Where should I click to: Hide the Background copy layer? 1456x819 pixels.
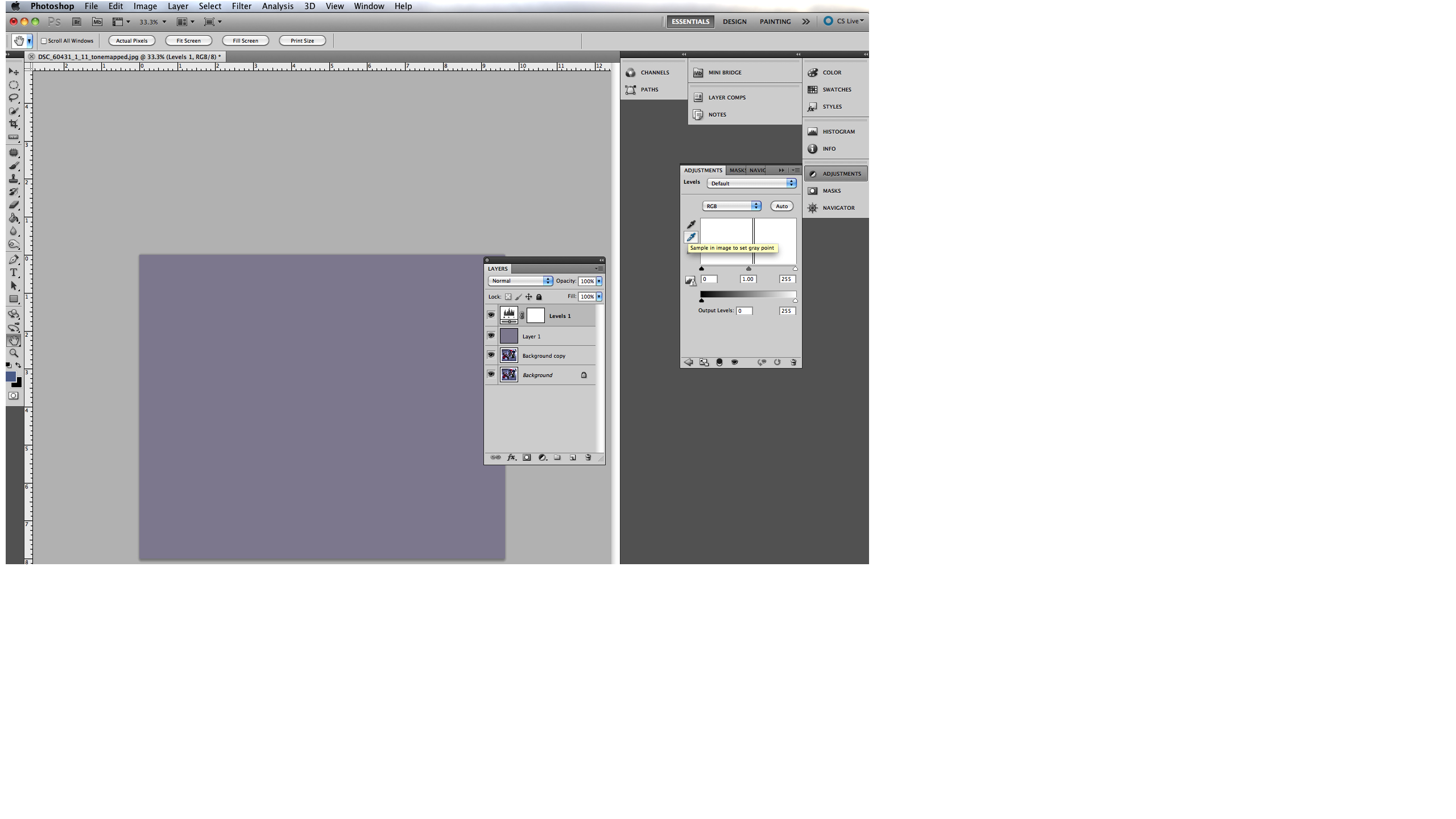point(490,355)
